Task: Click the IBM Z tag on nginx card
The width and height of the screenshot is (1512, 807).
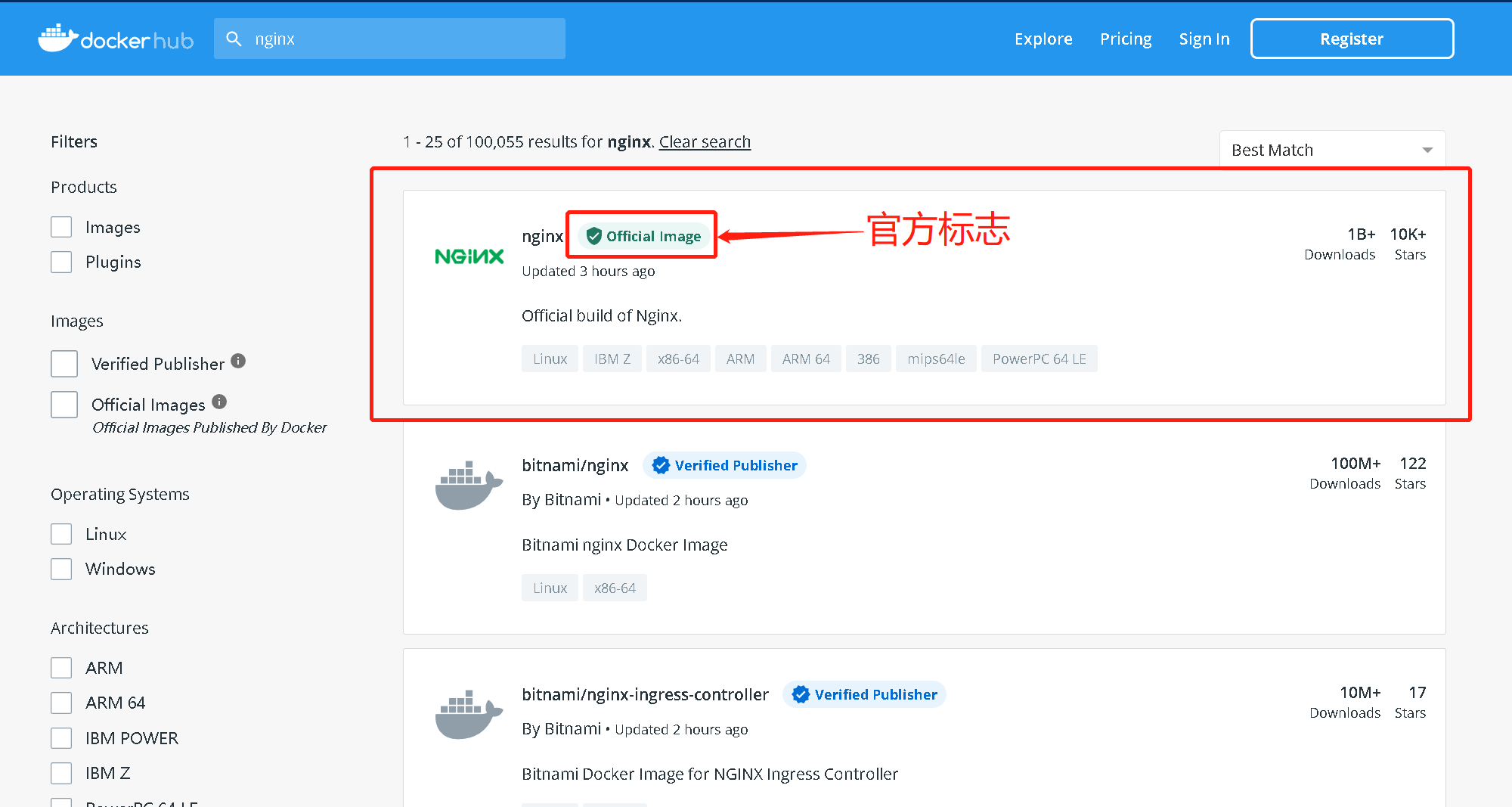Action: point(612,358)
